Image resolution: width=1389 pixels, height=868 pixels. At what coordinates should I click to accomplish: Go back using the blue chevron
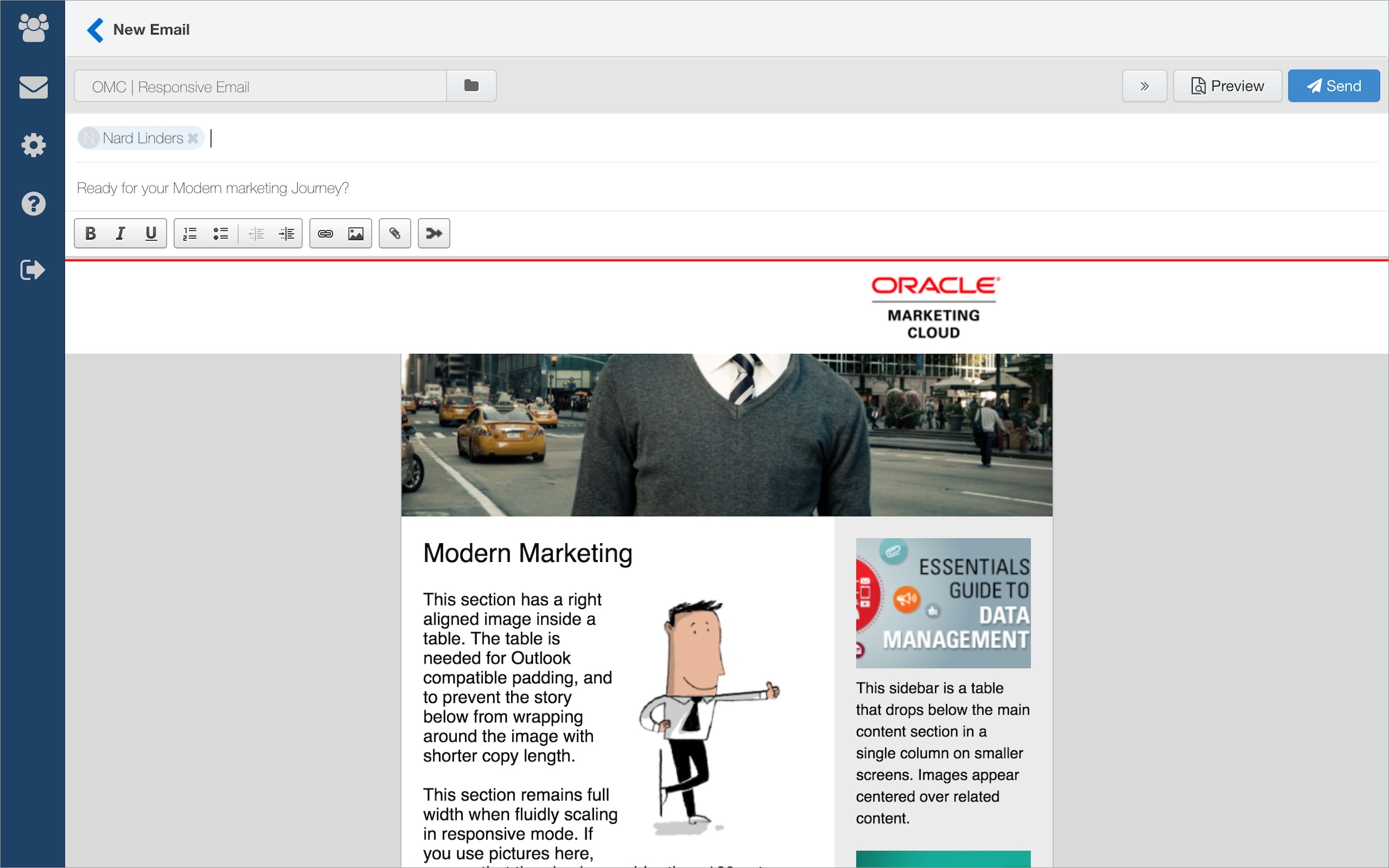[x=96, y=30]
